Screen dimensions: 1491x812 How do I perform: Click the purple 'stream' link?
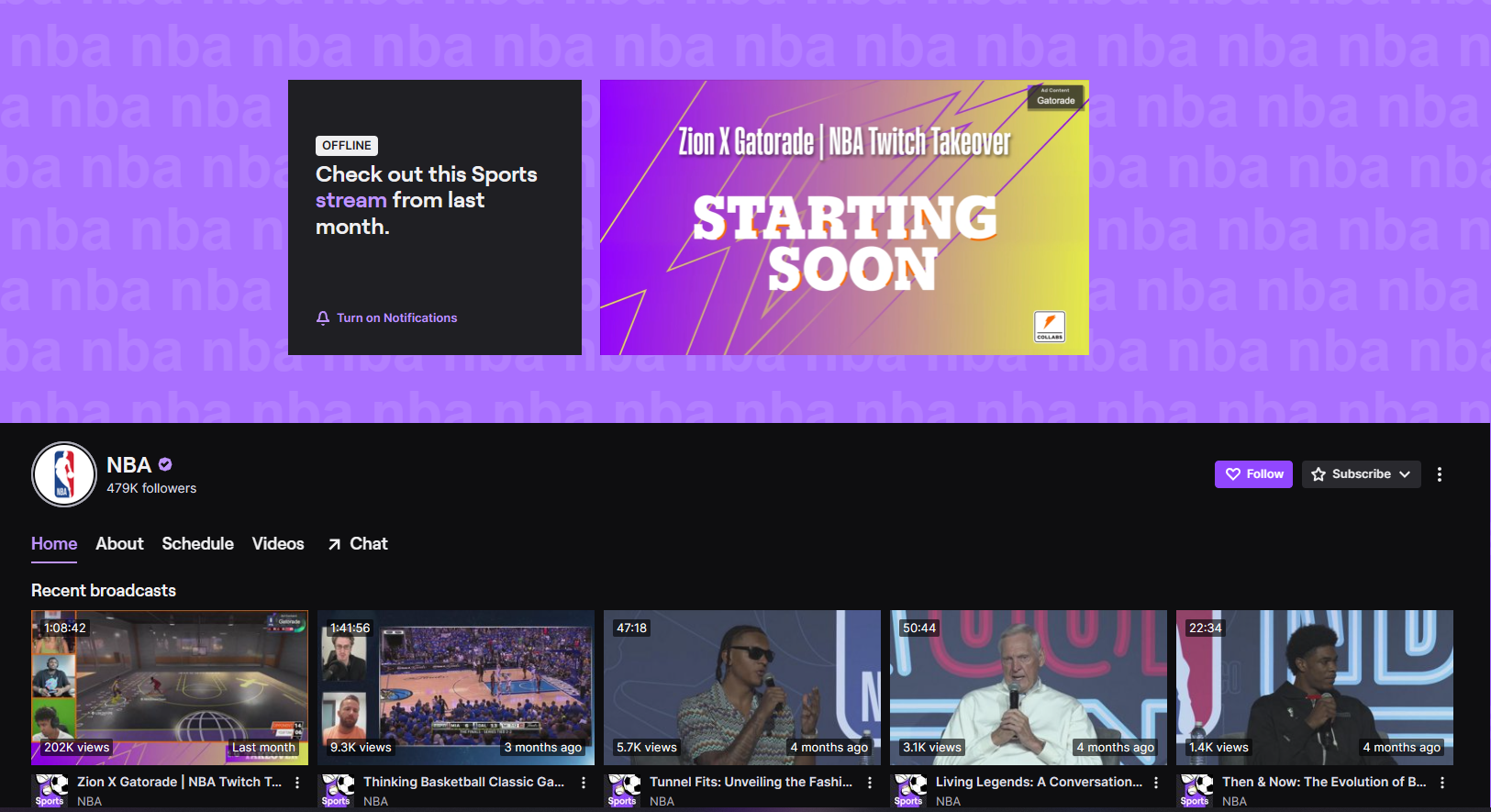(350, 200)
